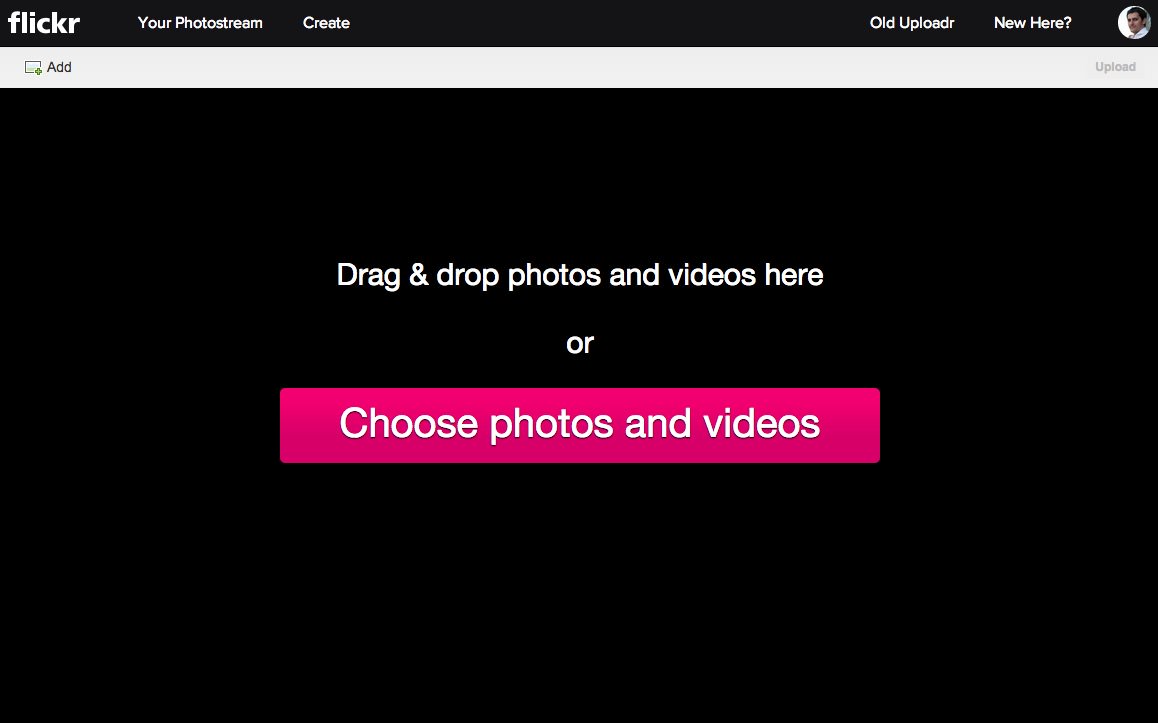The image size is (1158, 723).
Task: Click the flickr logo
Action: pos(44,22)
